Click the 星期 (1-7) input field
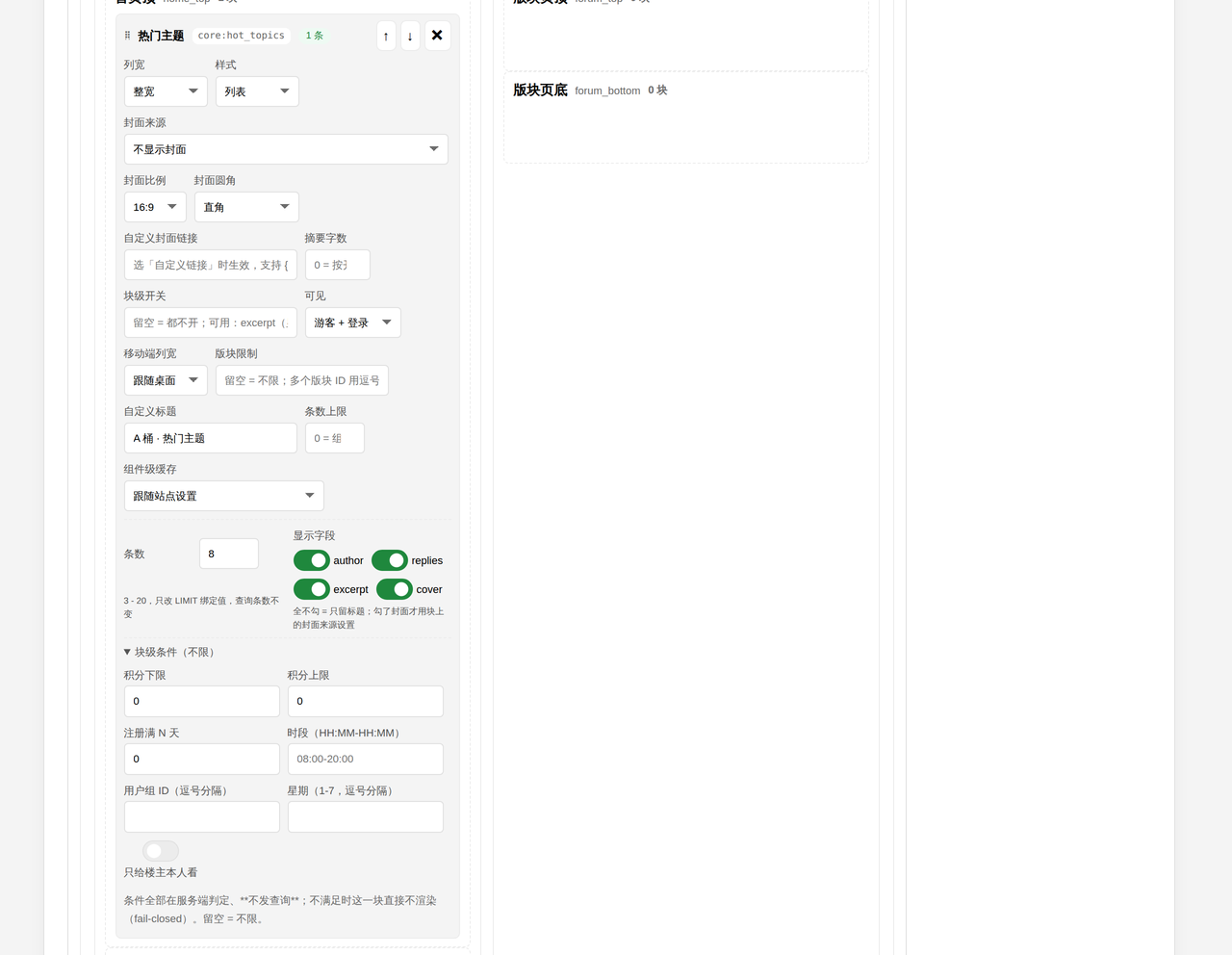The width and height of the screenshot is (1232, 955). pos(366,816)
